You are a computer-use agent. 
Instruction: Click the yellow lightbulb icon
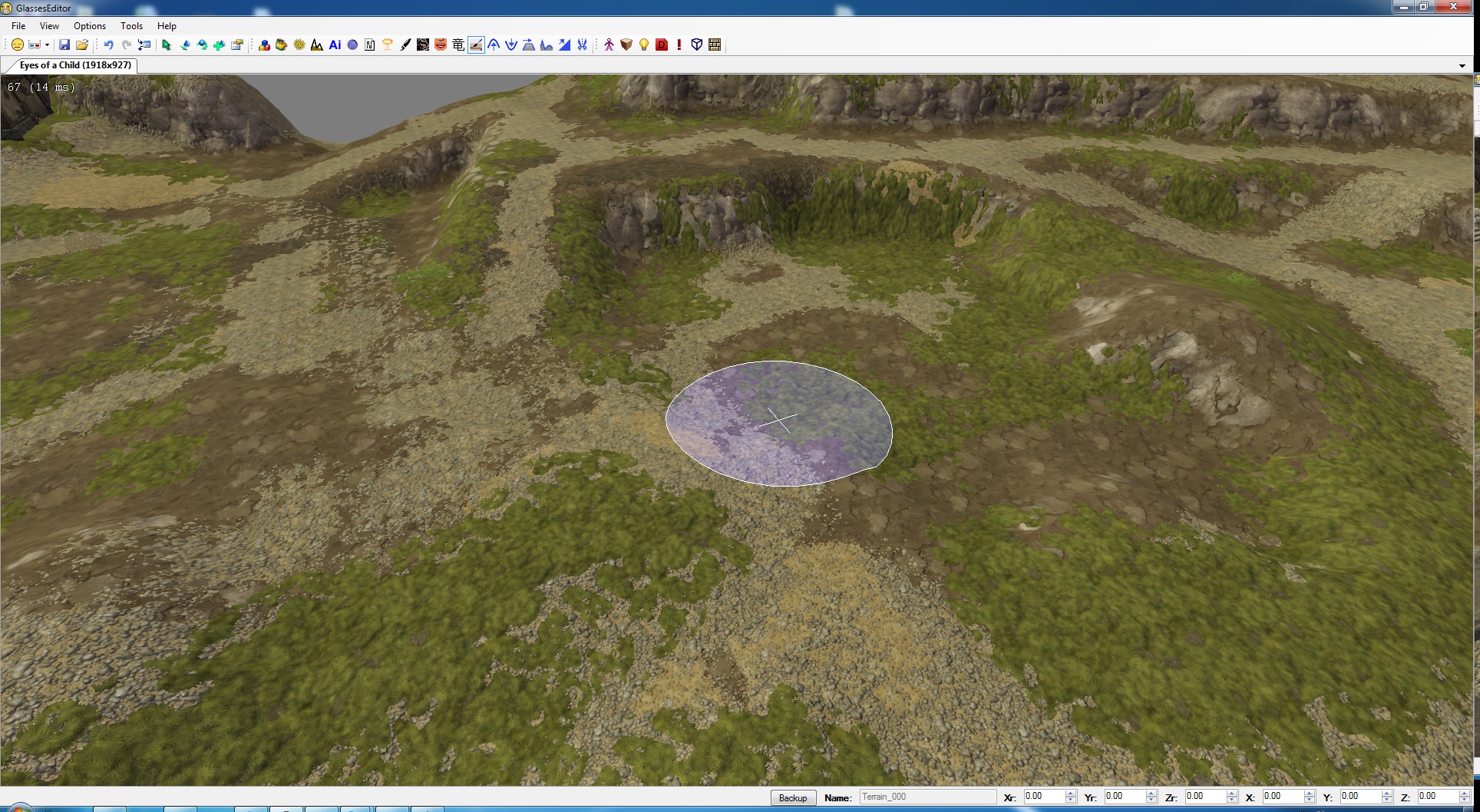[644, 45]
